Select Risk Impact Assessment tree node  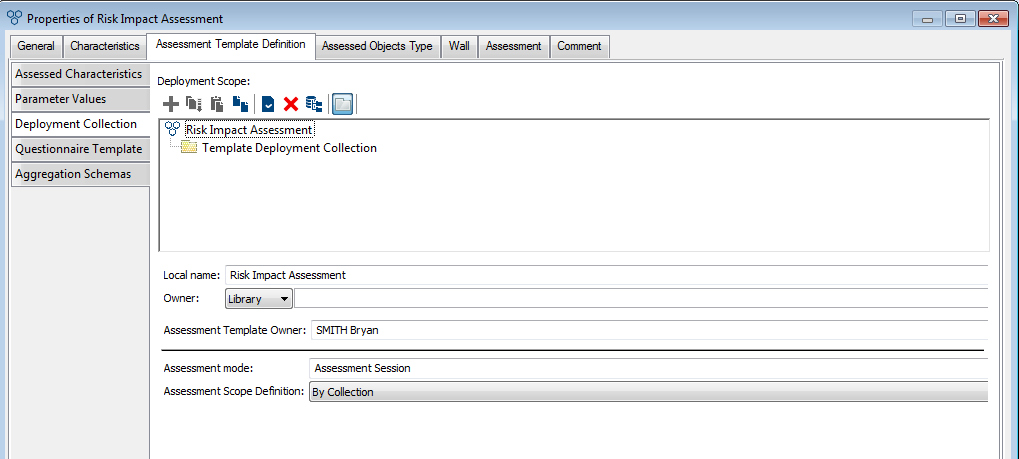tap(249, 130)
